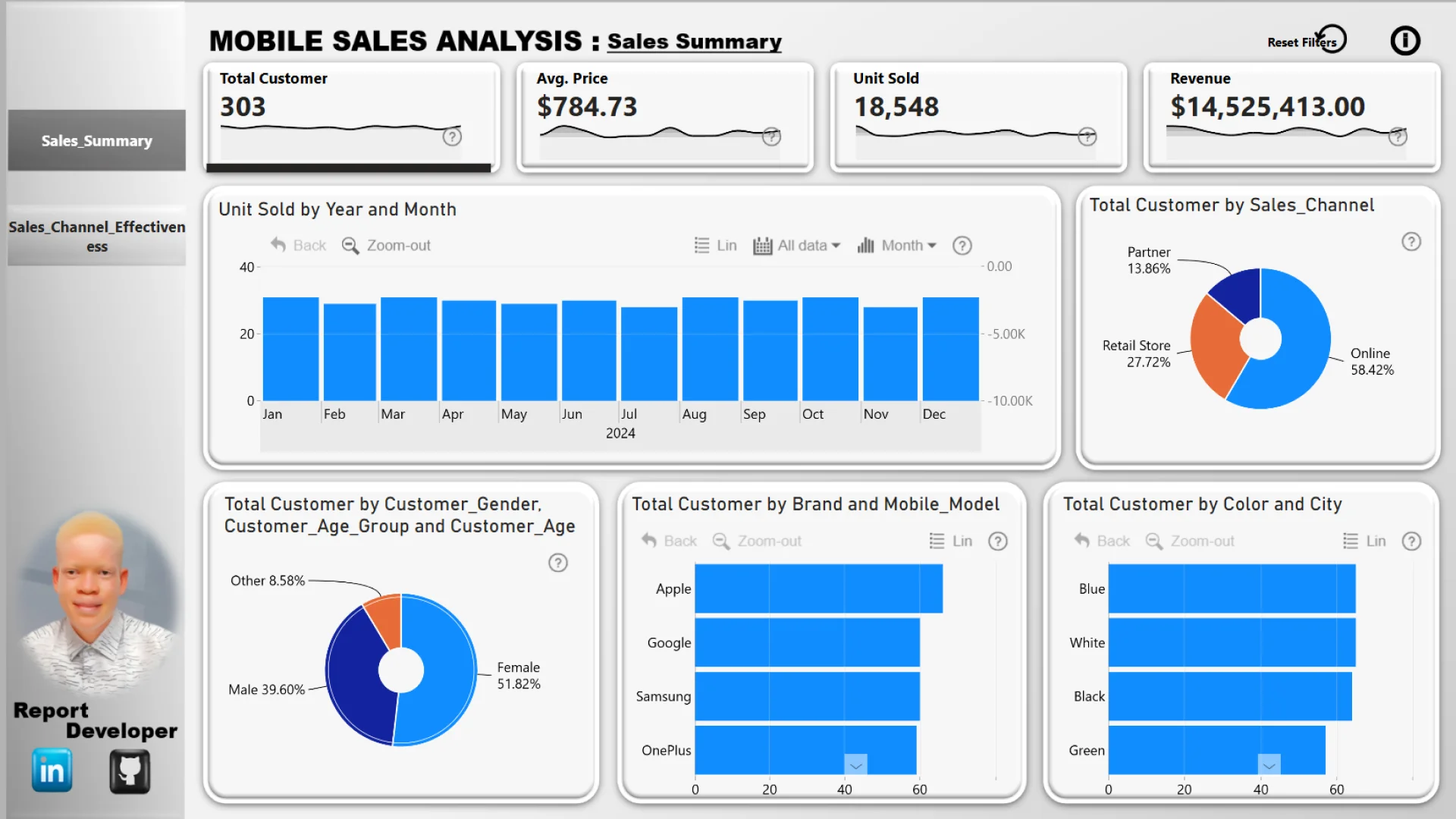
Task: Open the GitHub profile icon
Action: pos(130,771)
